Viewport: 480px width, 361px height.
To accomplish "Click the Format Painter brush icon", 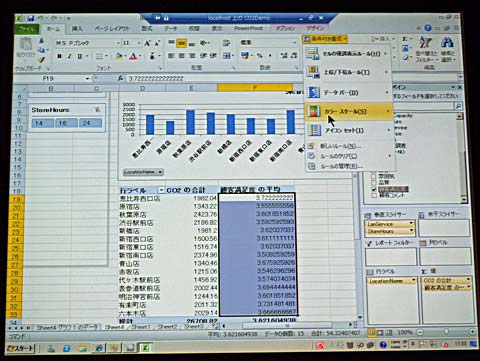I will click(41, 60).
